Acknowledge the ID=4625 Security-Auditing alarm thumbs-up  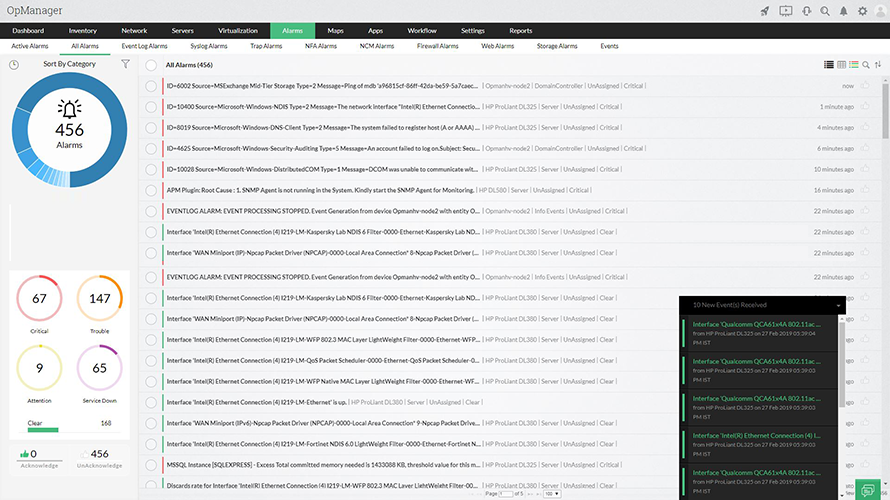tap(864, 148)
